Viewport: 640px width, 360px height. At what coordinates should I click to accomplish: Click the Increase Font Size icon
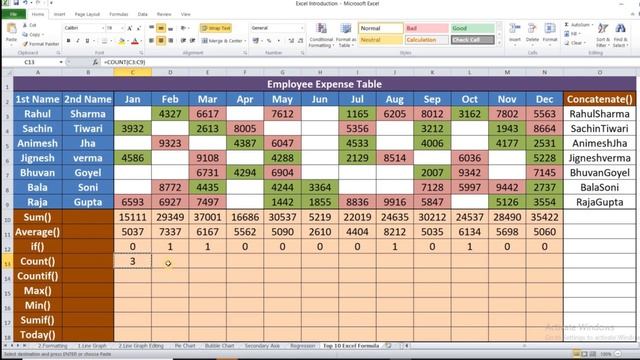tap(129, 28)
